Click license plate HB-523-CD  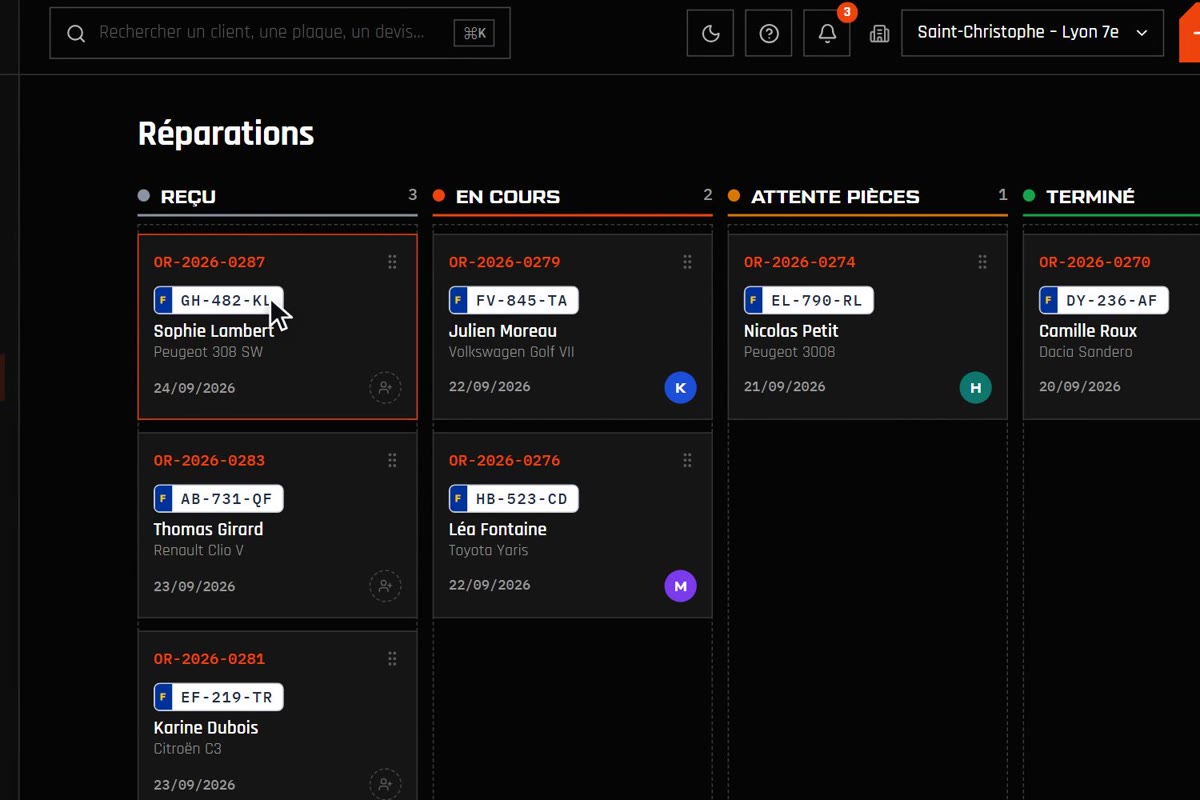click(513, 498)
